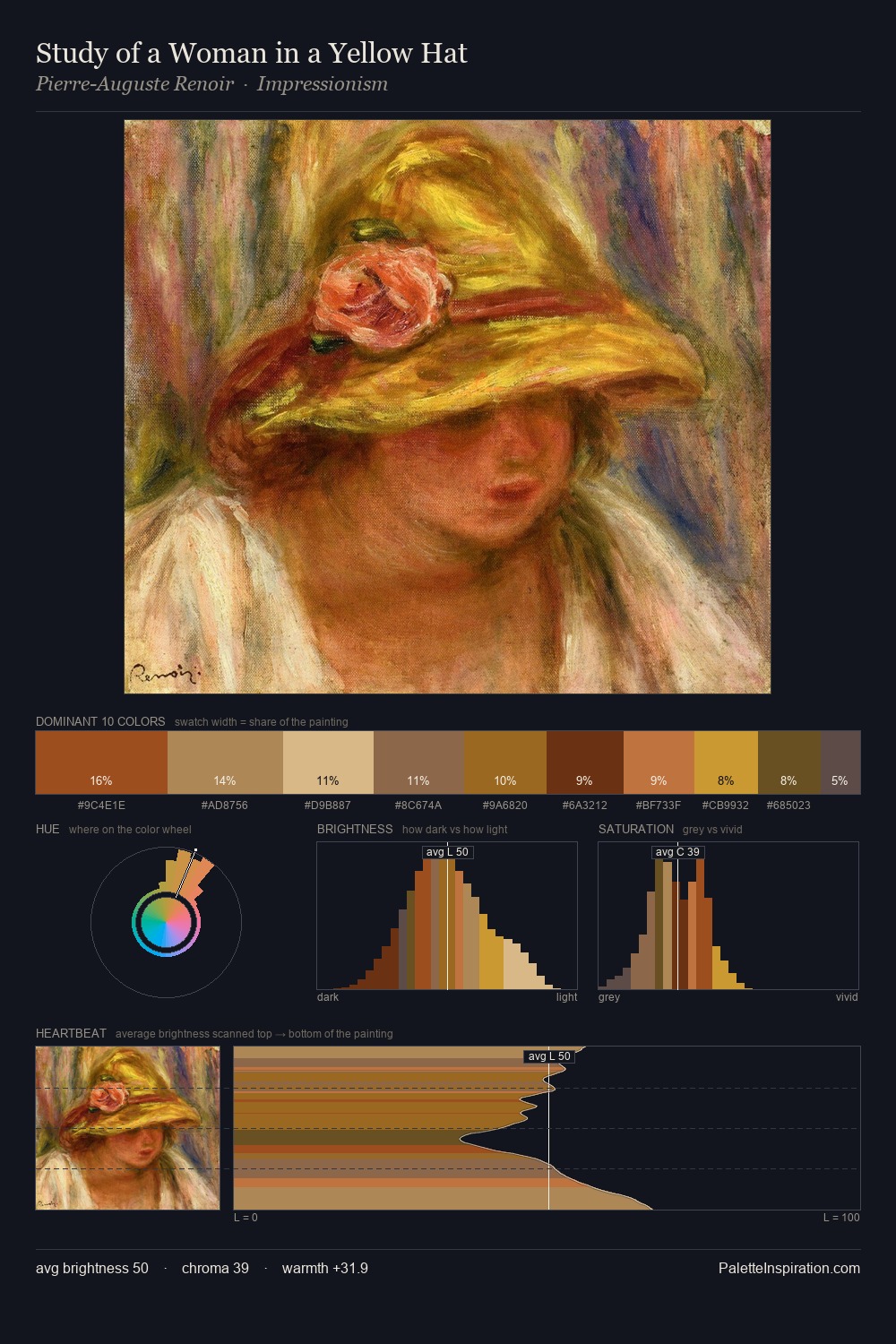Select the 14% tan swatch above #AD8756
The image size is (896, 1344).
coord(225,762)
